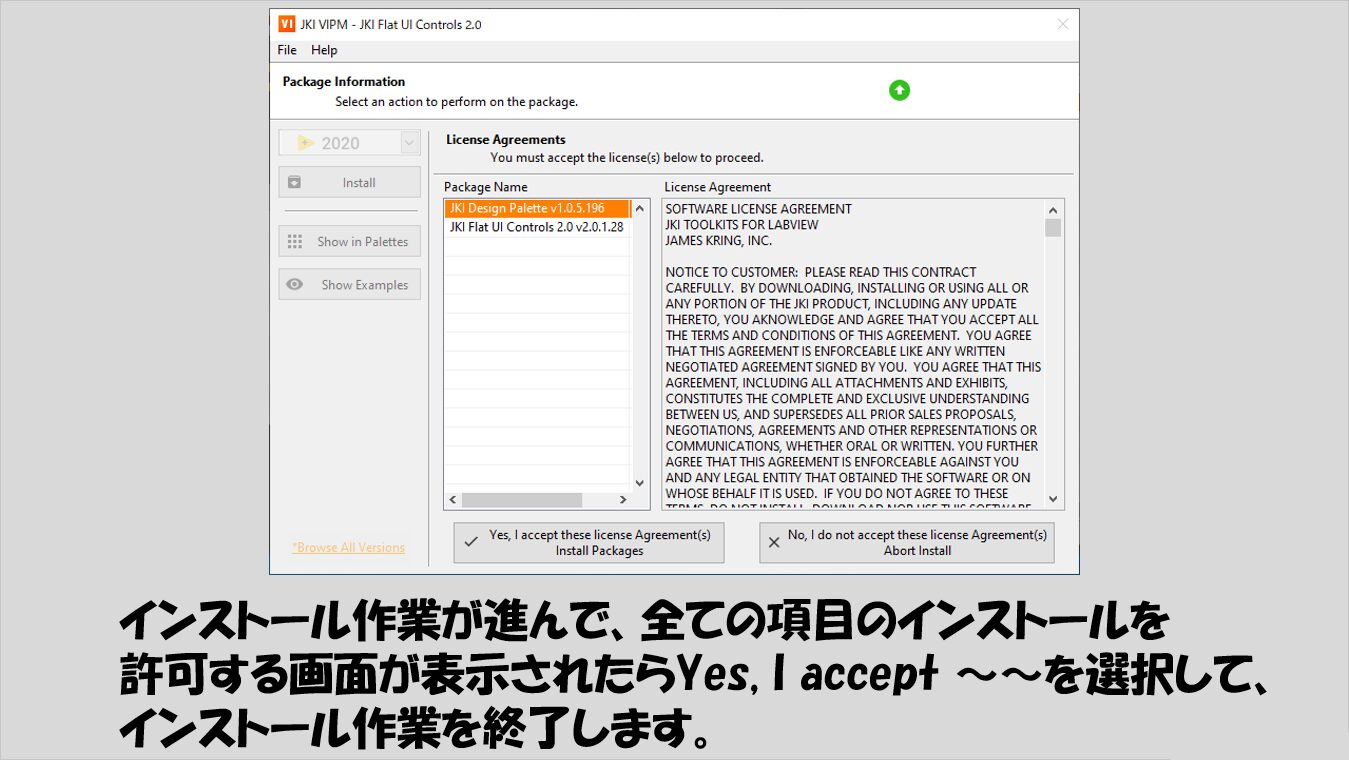Click the eye icon on Show Examples
Viewport: 1349px width, 760px height.
tap(295, 284)
